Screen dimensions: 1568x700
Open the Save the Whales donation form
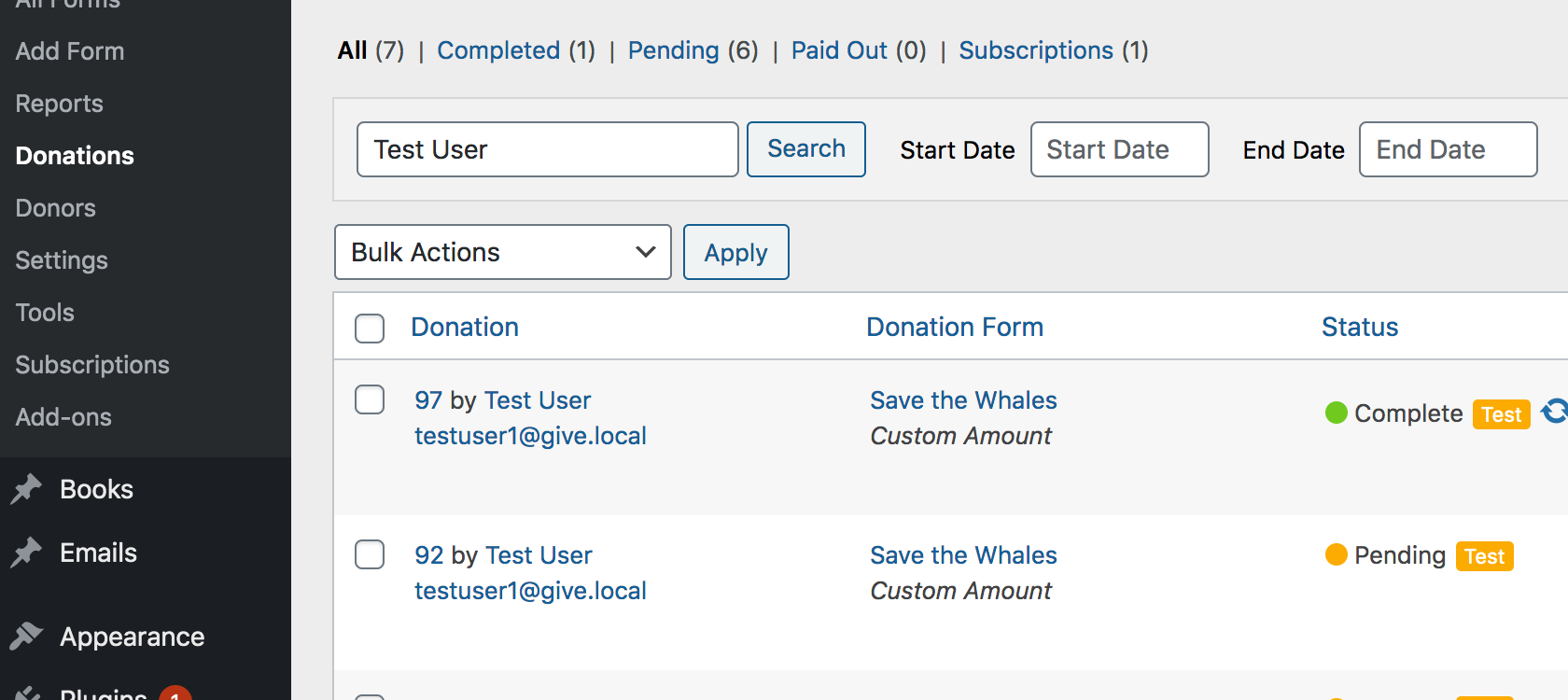point(963,399)
